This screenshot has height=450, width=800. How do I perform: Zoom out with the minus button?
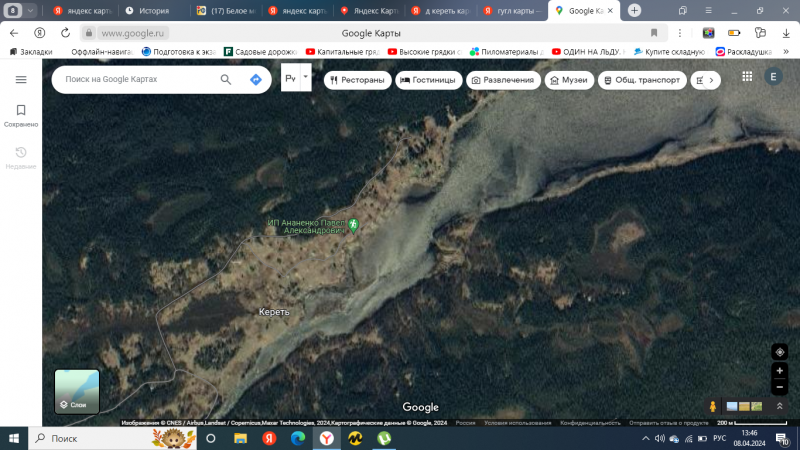[779, 387]
